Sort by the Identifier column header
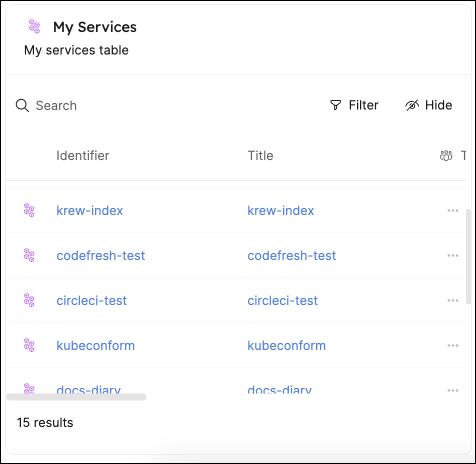Screen dimensions: 476x464 point(83,156)
